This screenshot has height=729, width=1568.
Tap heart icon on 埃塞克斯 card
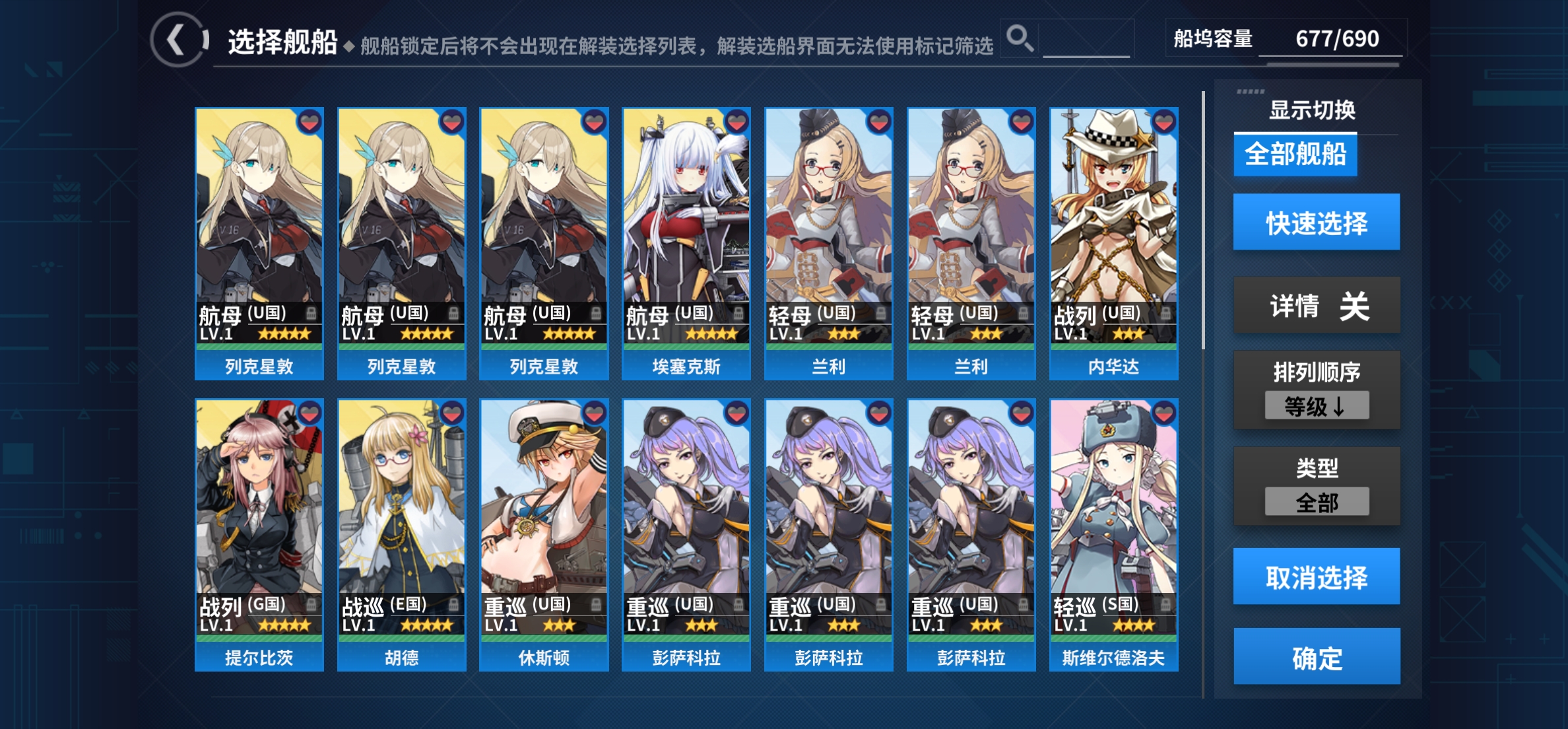(736, 121)
